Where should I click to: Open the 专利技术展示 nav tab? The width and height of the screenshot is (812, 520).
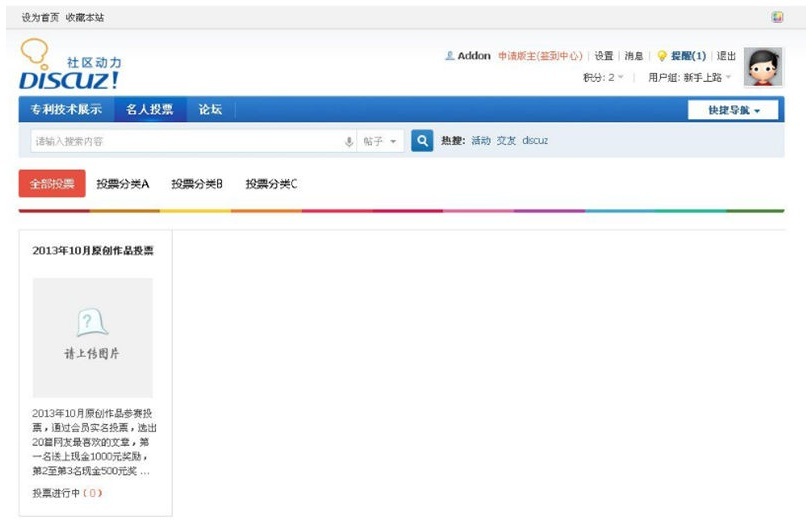[x=66, y=109]
